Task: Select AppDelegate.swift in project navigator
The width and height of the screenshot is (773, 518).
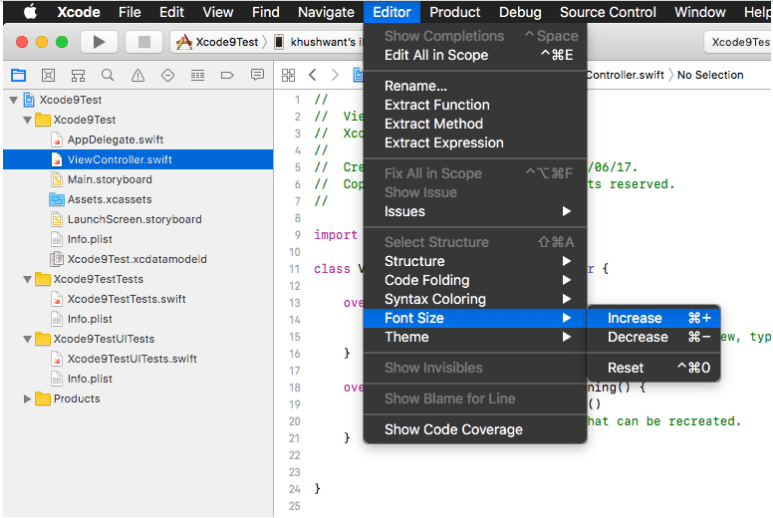Action: 115,140
